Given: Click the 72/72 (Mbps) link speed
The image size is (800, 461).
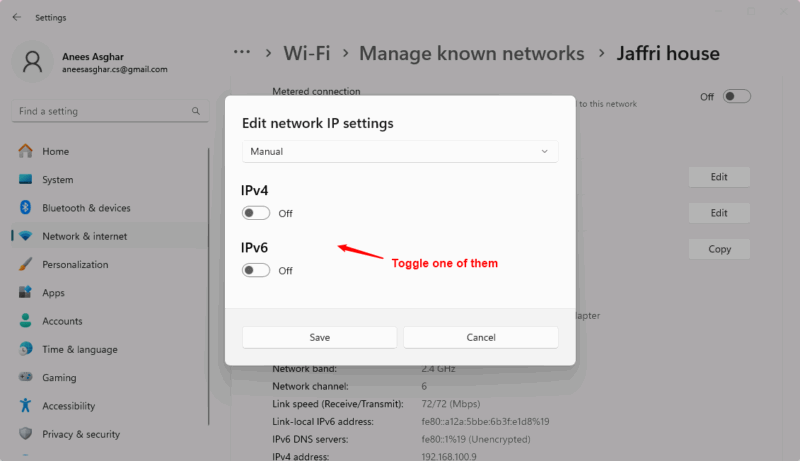Looking at the screenshot, I should pos(451,403).
